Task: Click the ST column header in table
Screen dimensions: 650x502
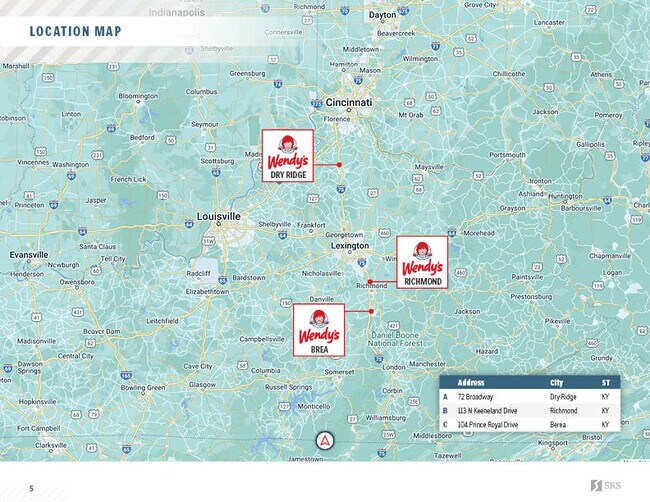Action: pyautogui.click(x=605, y=383)
